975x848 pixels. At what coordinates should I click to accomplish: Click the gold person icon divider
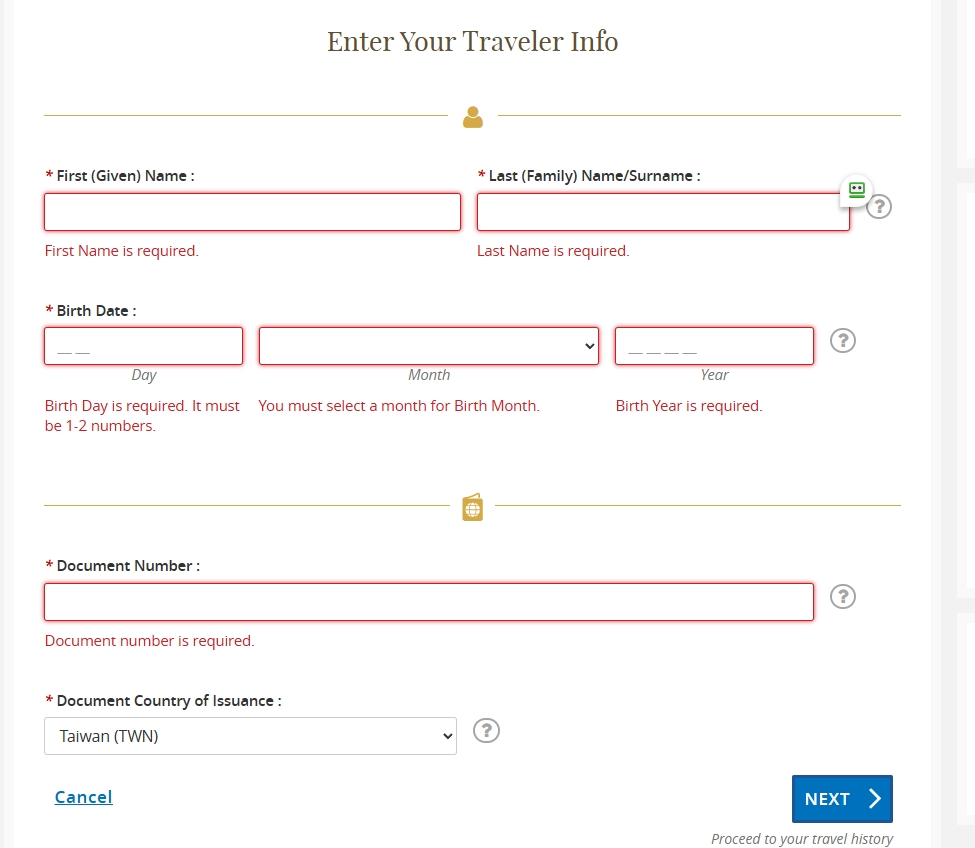click(473, 117)
